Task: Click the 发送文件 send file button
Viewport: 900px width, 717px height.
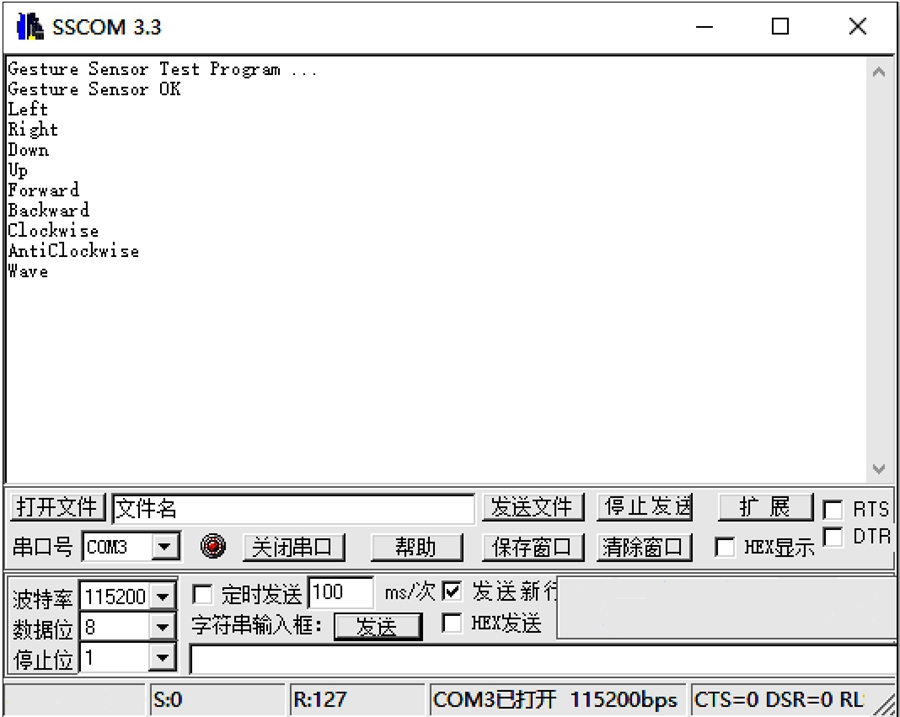Action: point(533,507)
